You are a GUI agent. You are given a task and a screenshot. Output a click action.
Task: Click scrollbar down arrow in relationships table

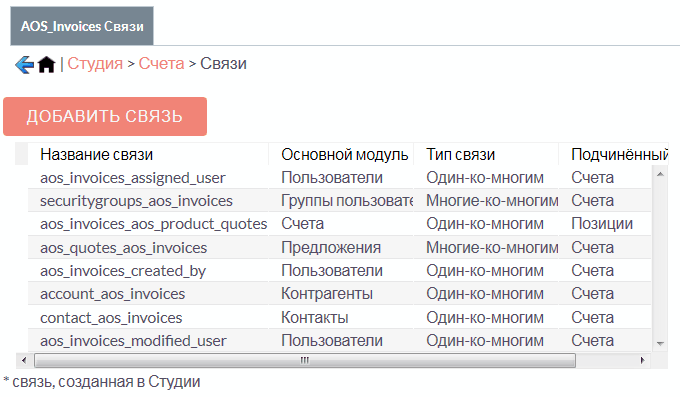point(660,344)
